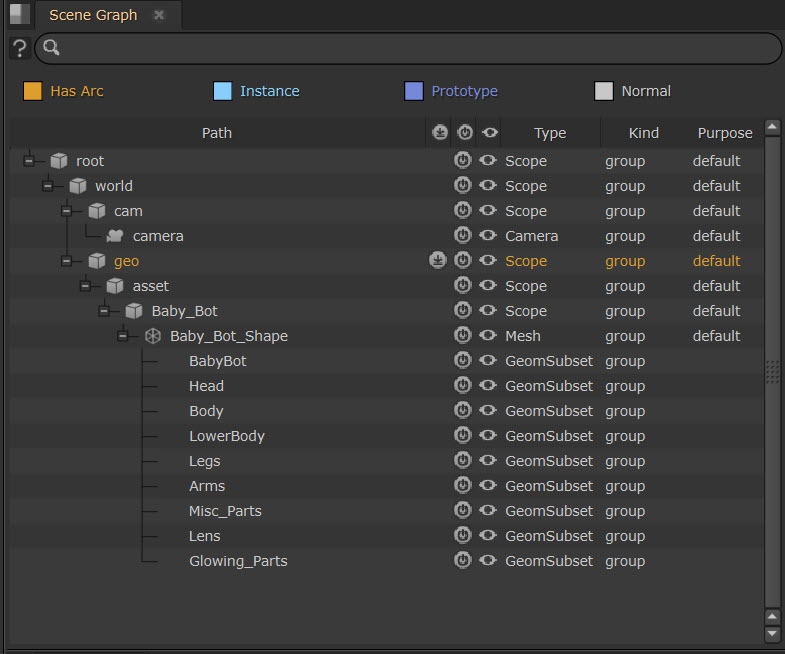Collapse the Baby_Bot_Shape mesh node
The image size is (785, 654).
[123, 336]
